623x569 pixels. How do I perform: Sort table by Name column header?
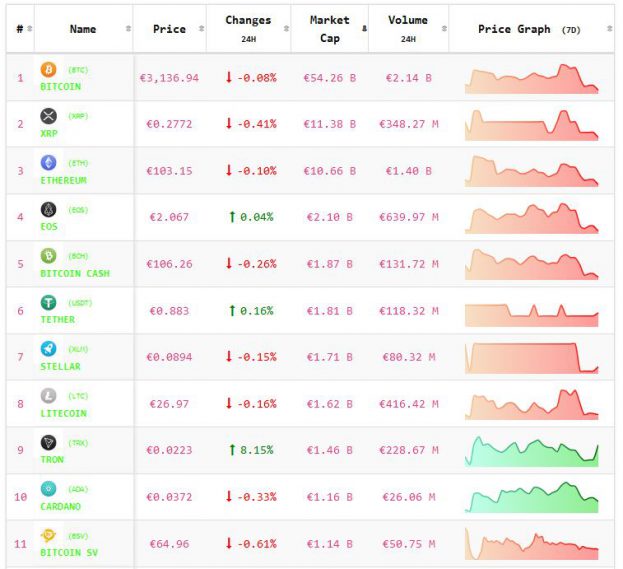[83, 29]
